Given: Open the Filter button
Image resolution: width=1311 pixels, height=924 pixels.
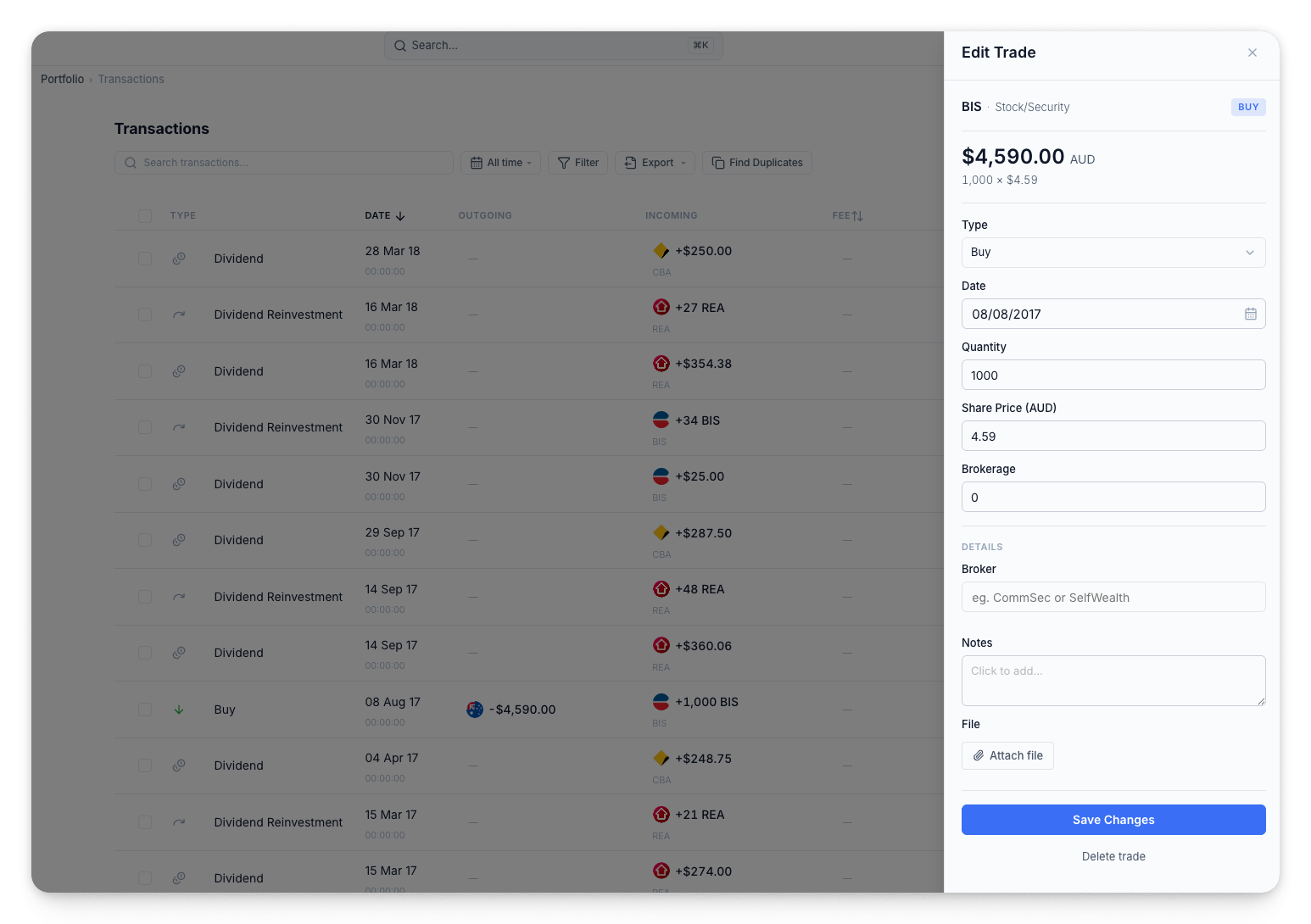Looking at the screenshot, I should (x=577, y=163).
